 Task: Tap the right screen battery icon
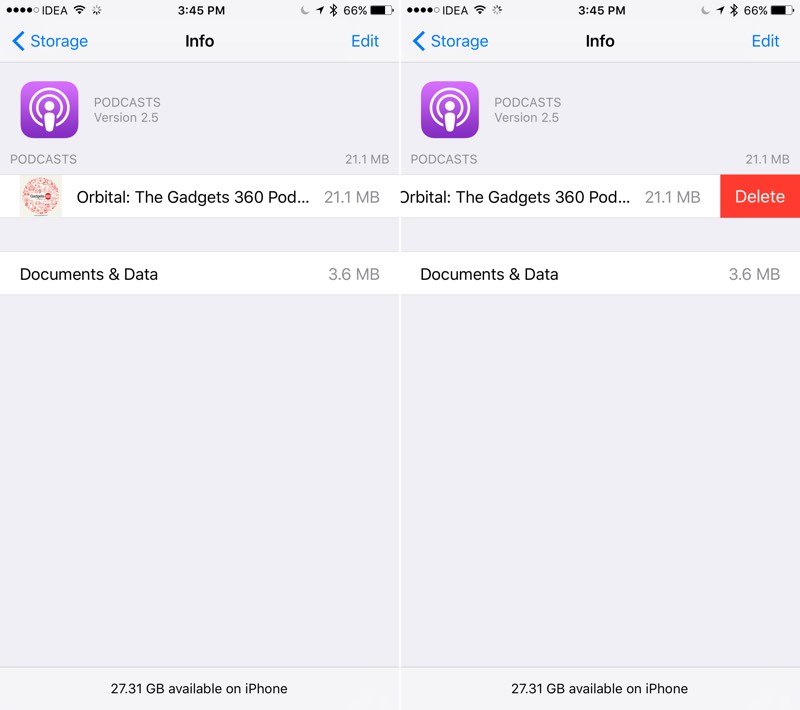783,10
